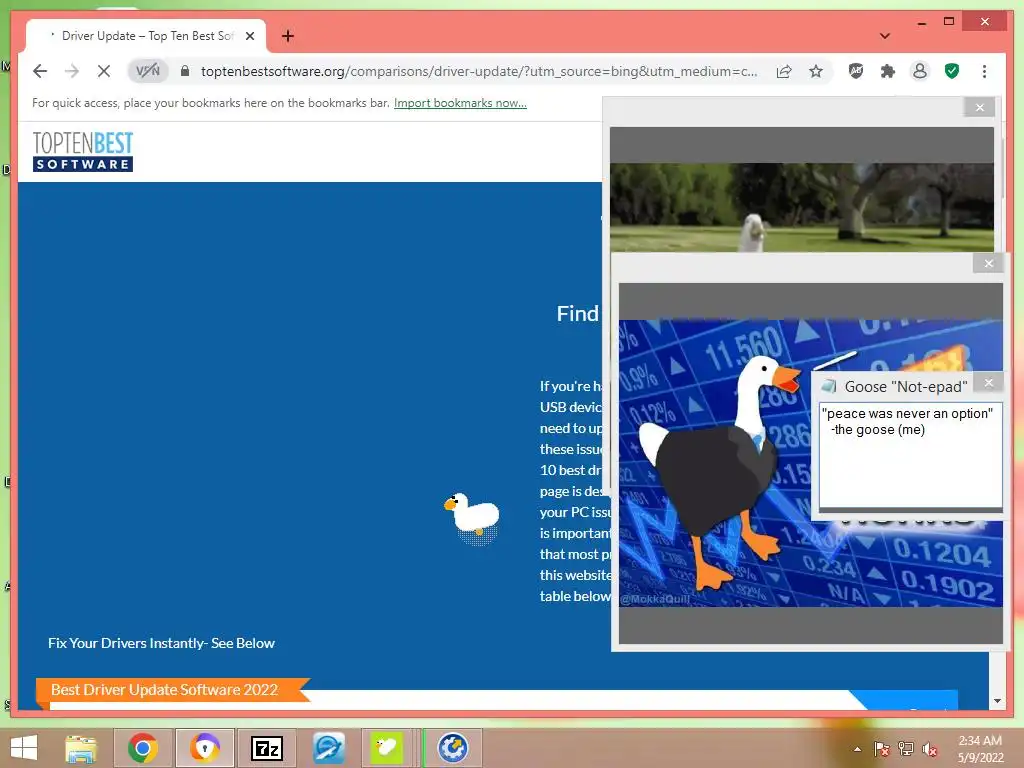Screen dimensions: 1024x768
Task: Click the muted volume tray icon
Action: (929, 749)
